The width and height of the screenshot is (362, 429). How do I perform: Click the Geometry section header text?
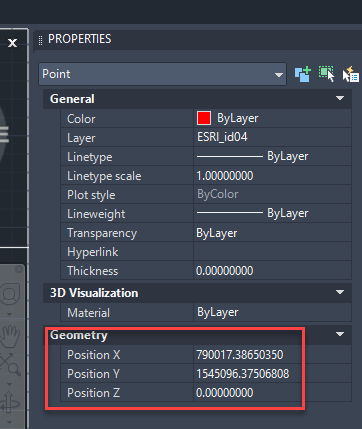coord(79,335)
